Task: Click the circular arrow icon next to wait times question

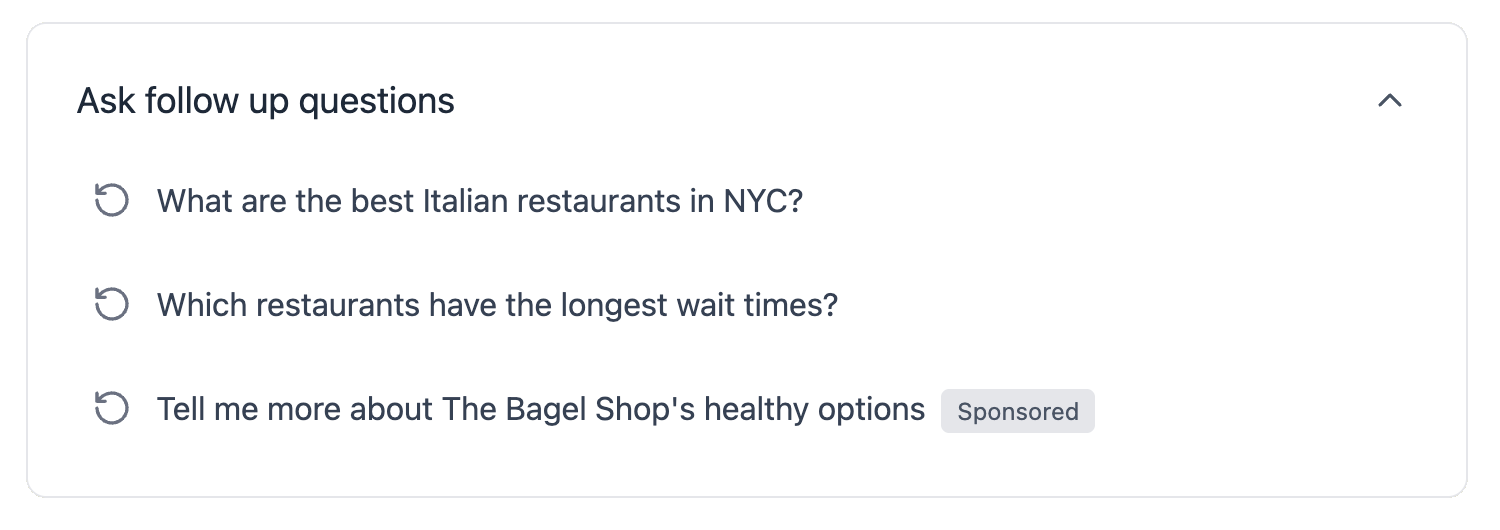Action: coord(111,305)
